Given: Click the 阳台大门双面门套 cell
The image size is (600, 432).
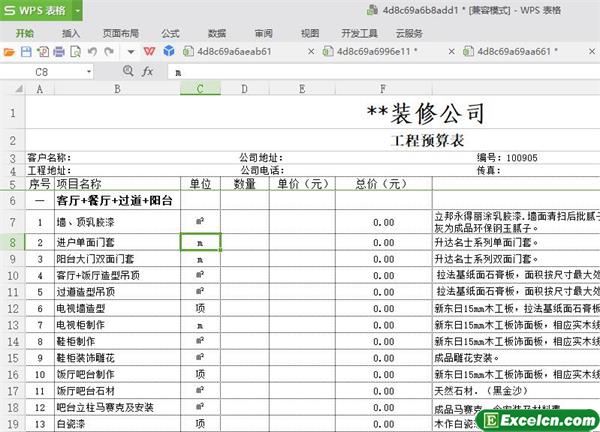Looking at the screenshot, I should [x=117, y=259].
